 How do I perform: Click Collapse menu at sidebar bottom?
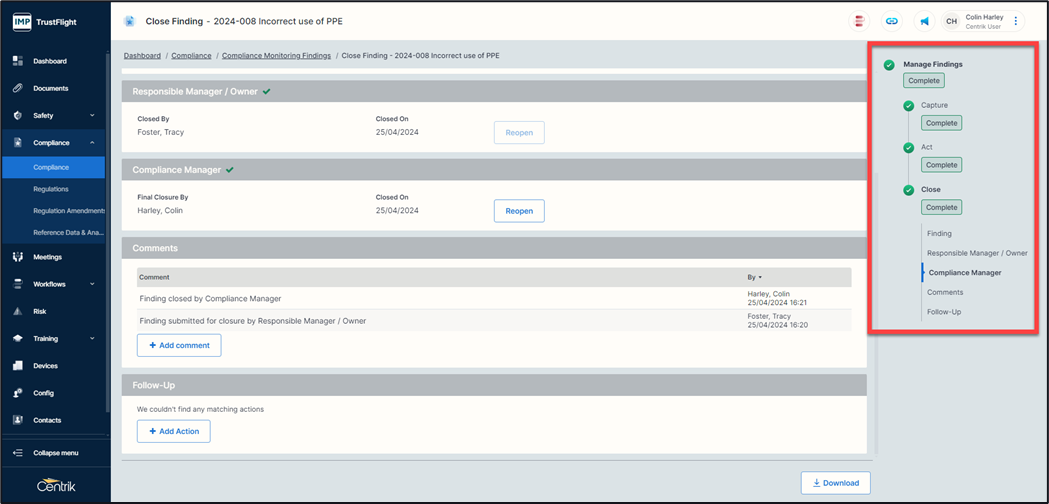tap(54, 453)
